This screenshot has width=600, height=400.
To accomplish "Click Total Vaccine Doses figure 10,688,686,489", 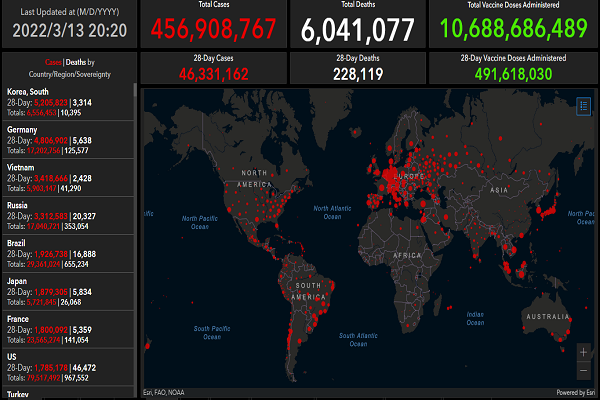I will (x=514, y=28).
